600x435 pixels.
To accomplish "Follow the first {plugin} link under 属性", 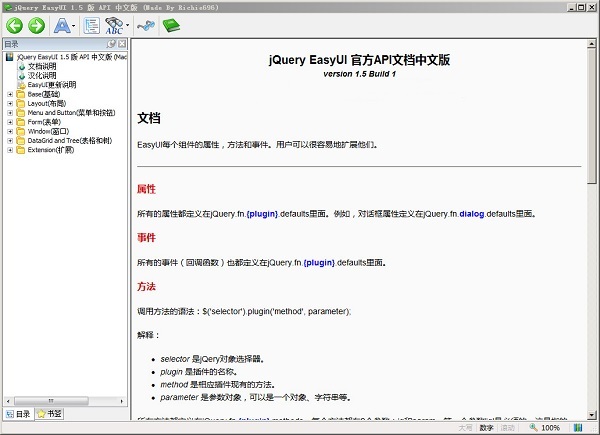I will tap(262, 214).
